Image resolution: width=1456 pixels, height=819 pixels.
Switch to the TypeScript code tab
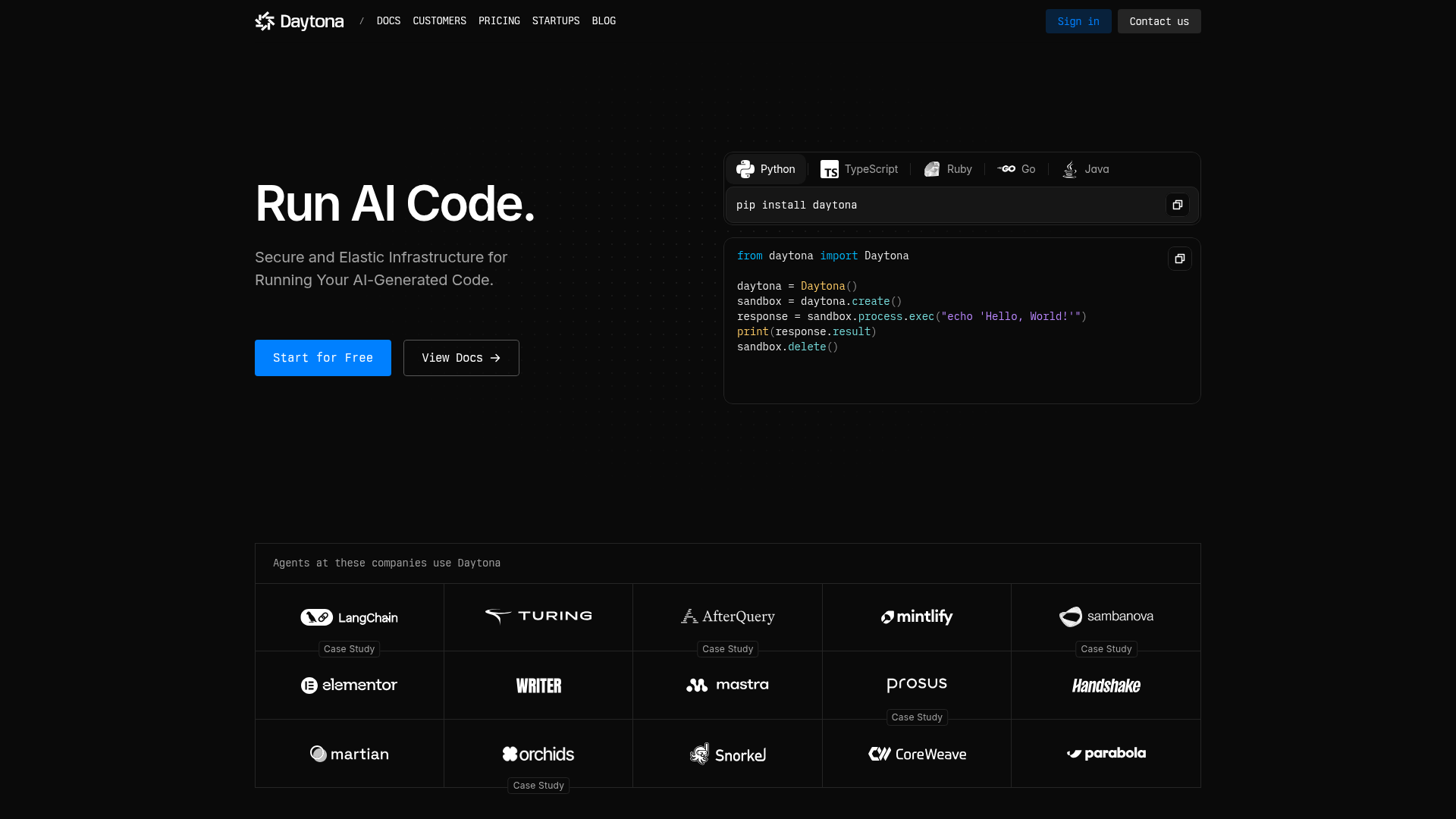(x=859, y=169)
